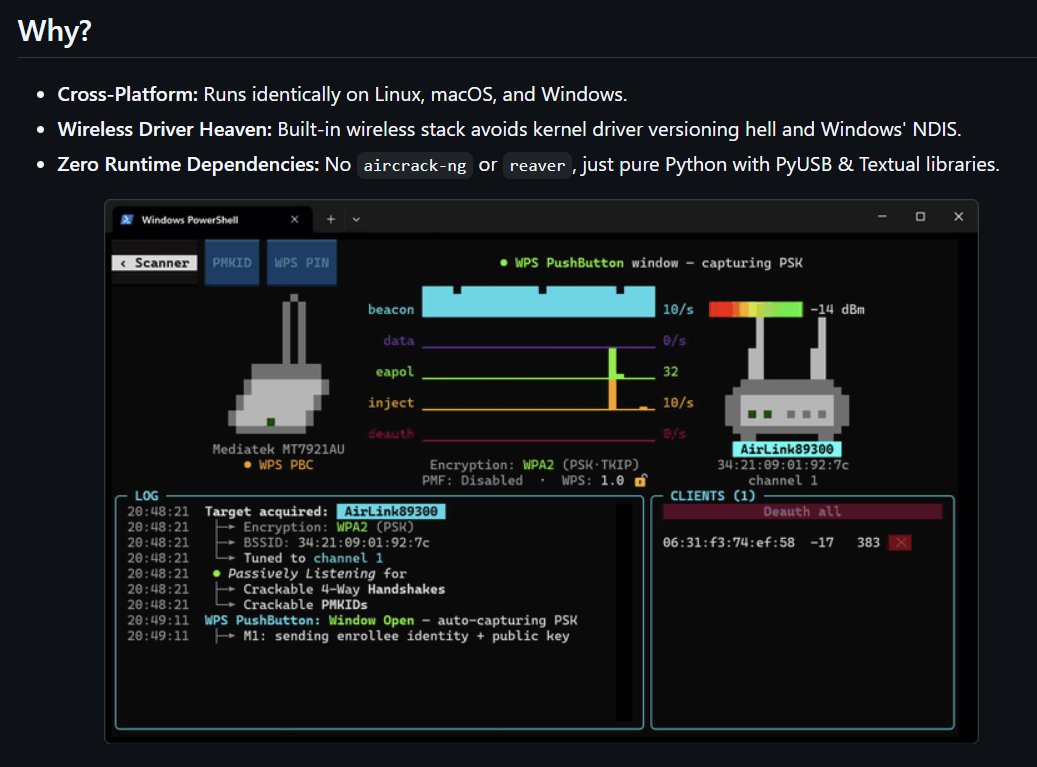Remove client 06:31:f3:74:ef:58 with red X

pyautogui.click(x=900, y=543)
